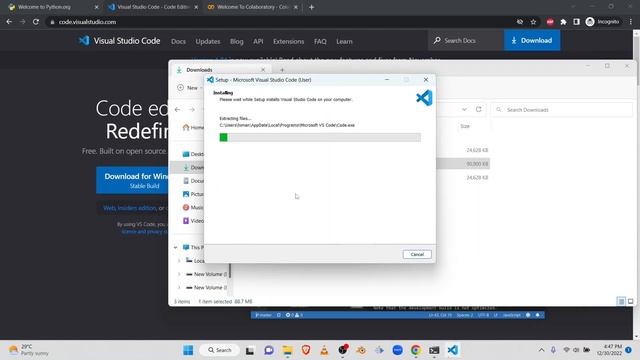Select Pictures in File Explorer sidebar

coord(193,194)
